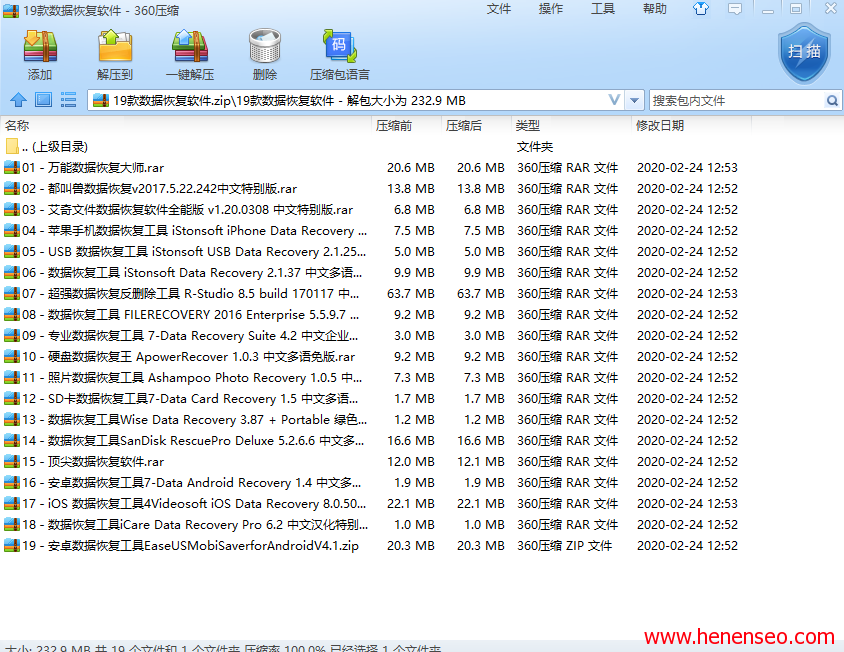Click the archive icon of 15 - 顶尖数据恢复软件.rar

coord(12,461)
